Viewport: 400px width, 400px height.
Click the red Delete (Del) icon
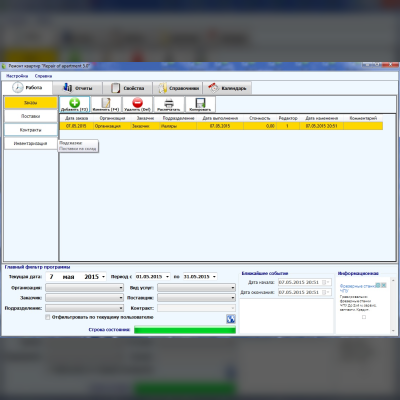tap(137, 102)
